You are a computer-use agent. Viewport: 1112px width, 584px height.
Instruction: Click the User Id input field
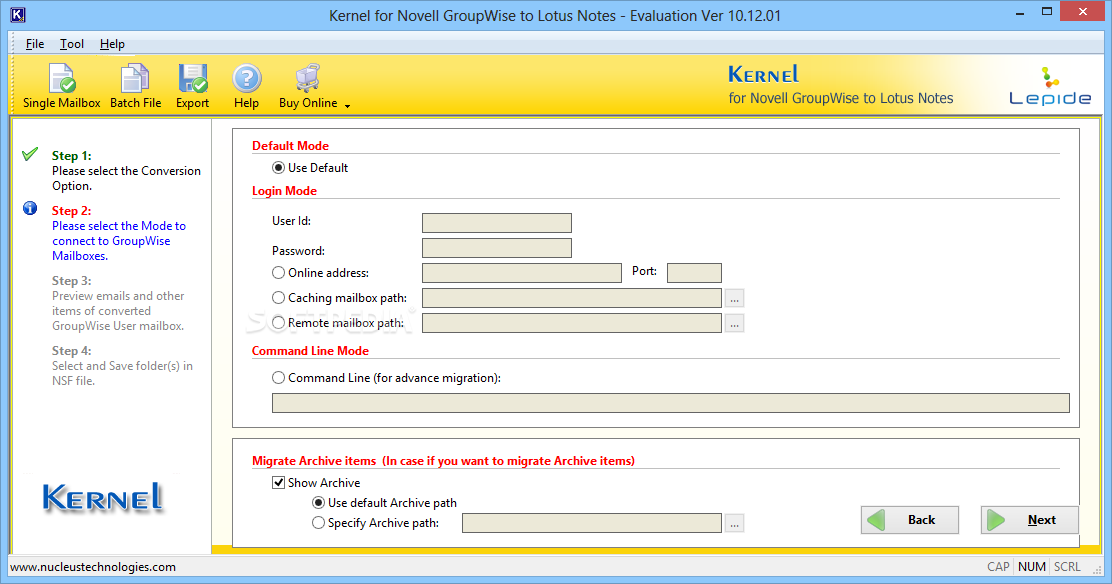tap(496, 223)
